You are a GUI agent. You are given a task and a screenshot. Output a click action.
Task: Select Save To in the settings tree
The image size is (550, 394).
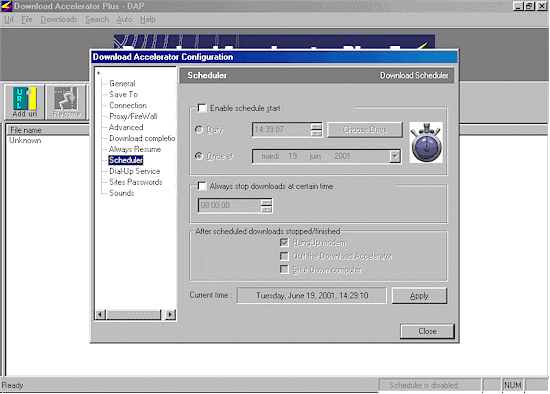click(123, 94)
